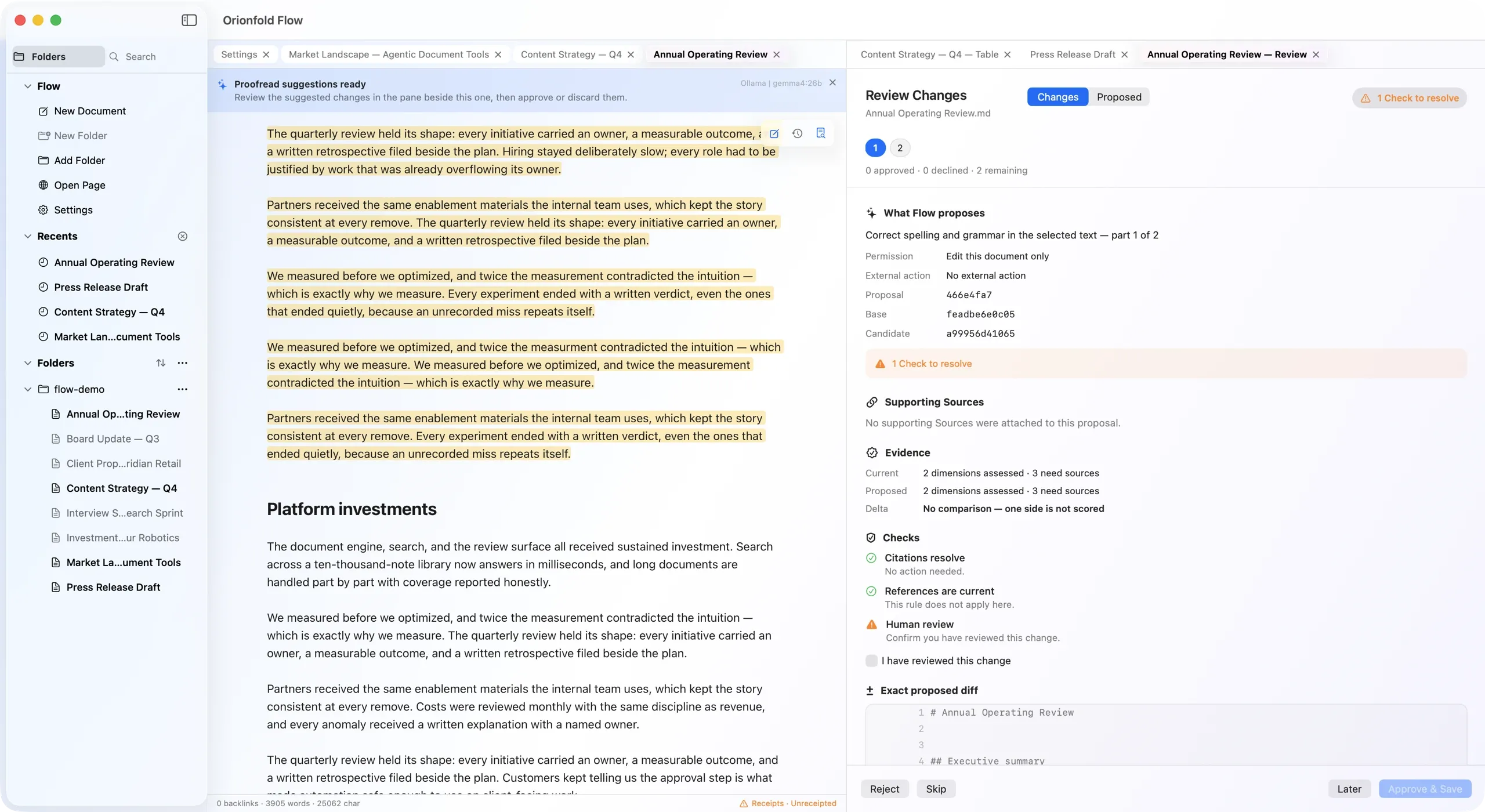This screenshot has width=1485, height=812.
Task: Select change part 2 pill
Action: click(900, 148)
